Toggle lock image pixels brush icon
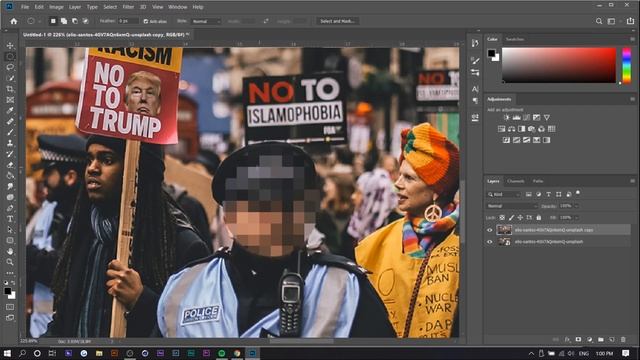This screenshot has width=640, height=360. click(511, 218)
